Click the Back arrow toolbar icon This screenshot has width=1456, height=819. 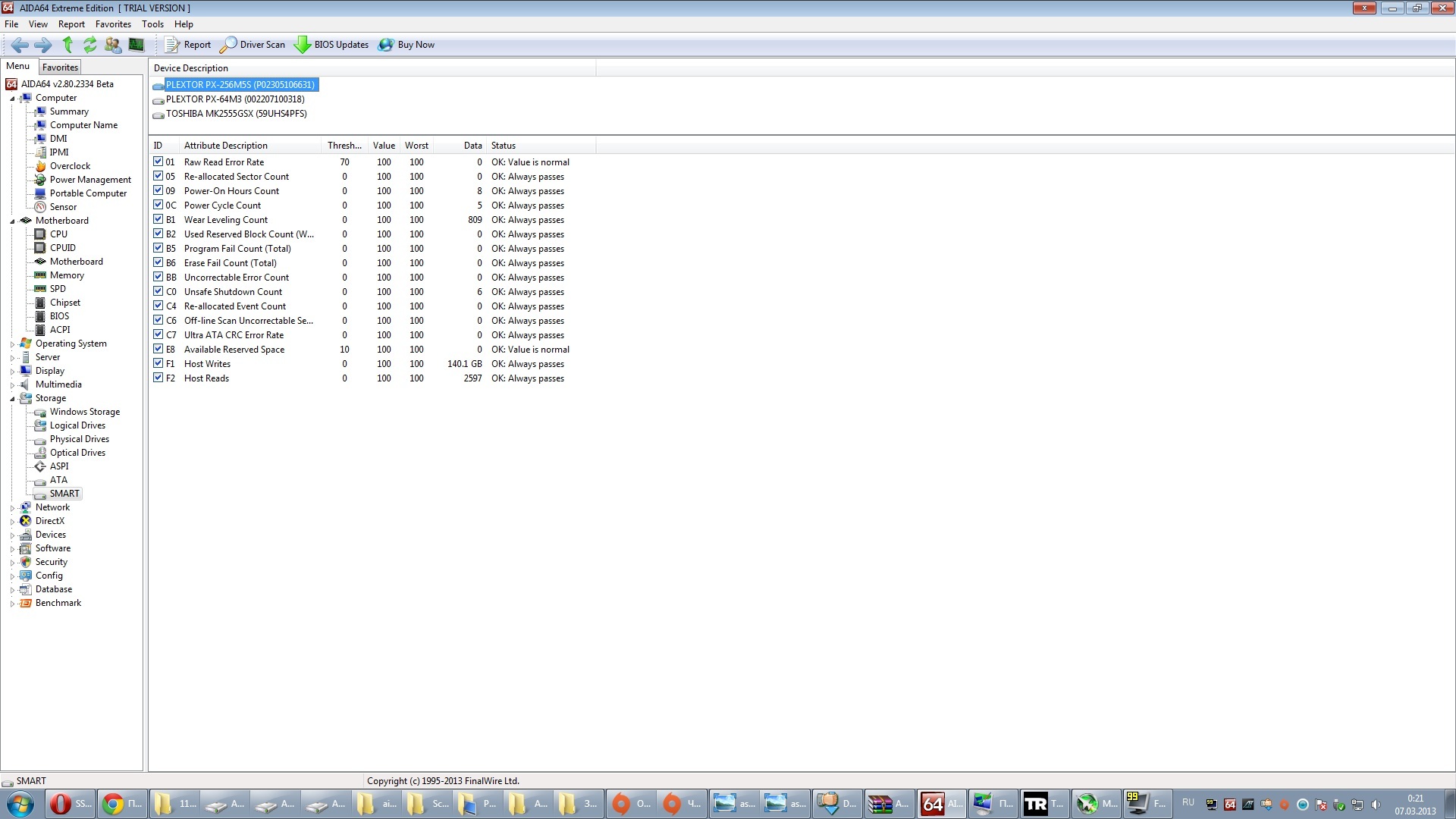(20, 45)
